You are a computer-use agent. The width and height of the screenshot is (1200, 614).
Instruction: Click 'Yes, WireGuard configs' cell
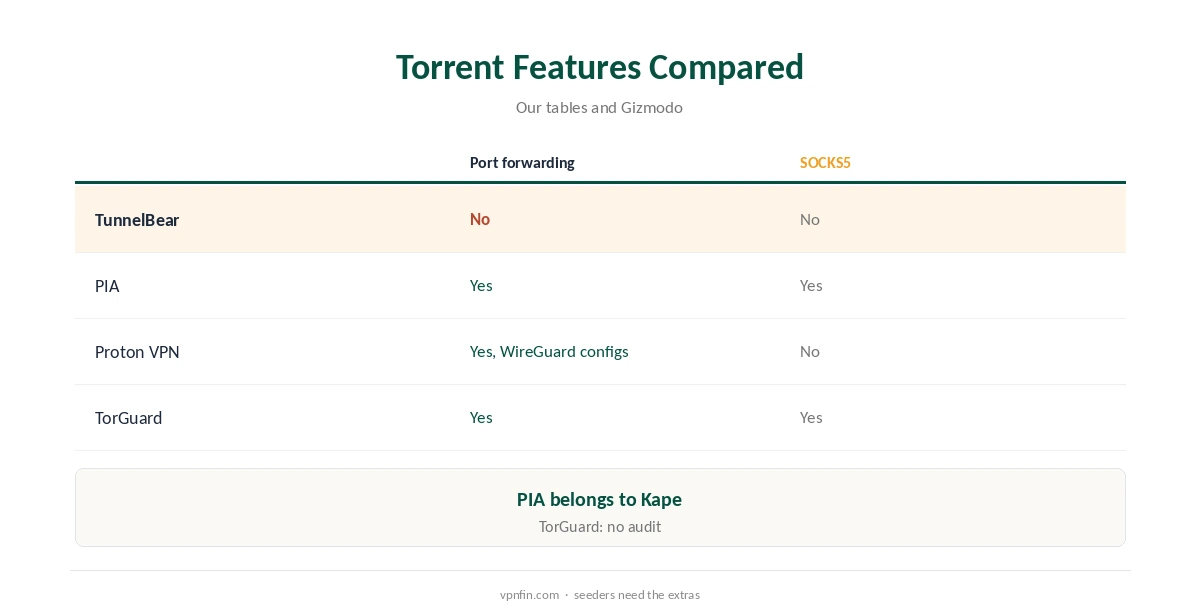[549, 351]
